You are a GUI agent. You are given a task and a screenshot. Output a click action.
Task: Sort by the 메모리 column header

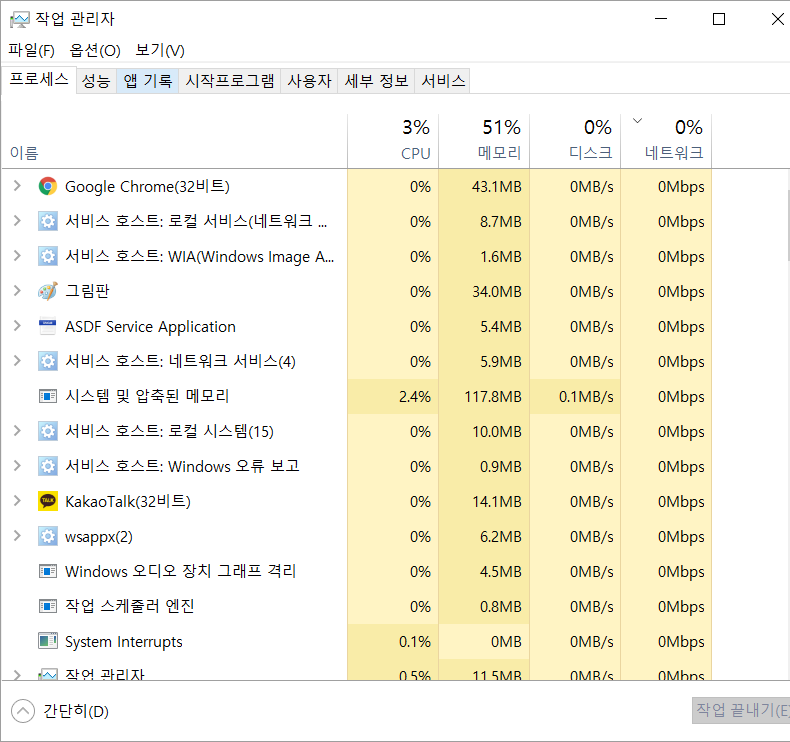[484, 141]
